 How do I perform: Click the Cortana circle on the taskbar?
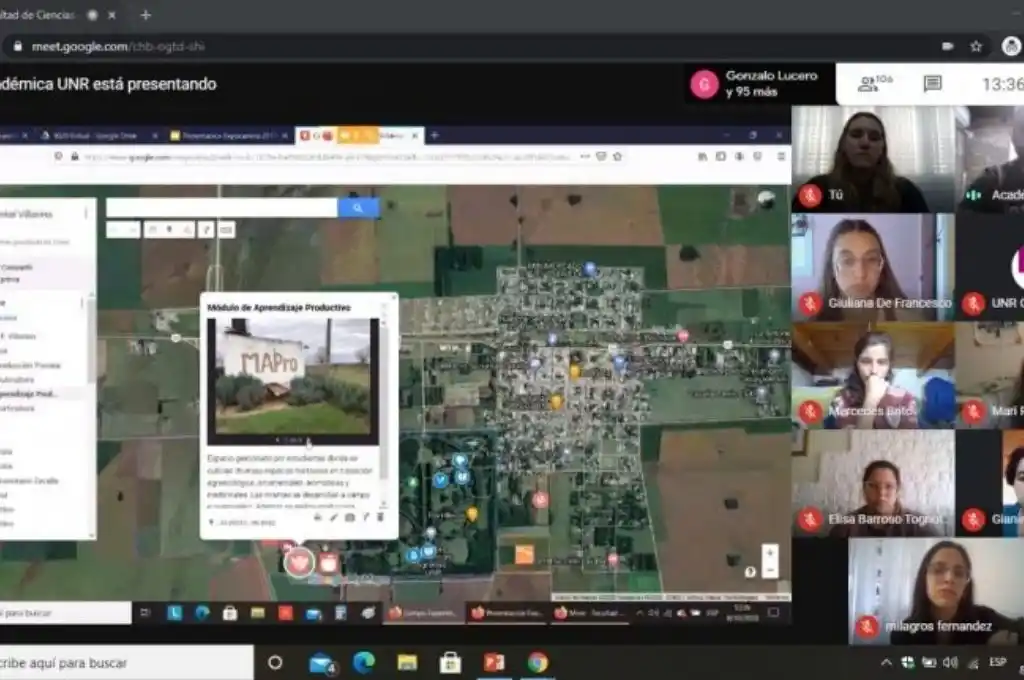click(x=275, y=662)
